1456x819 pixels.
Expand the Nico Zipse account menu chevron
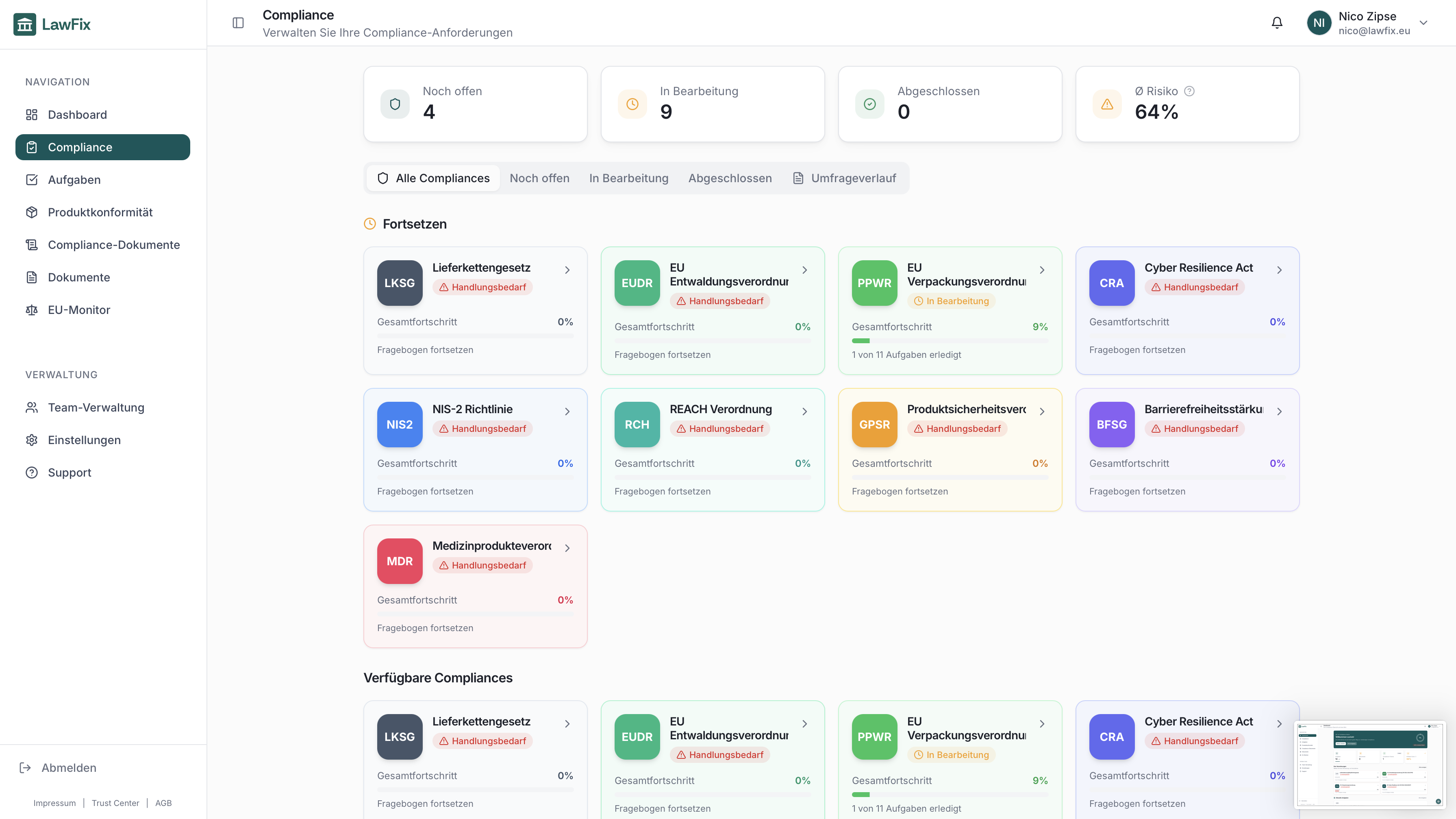pyautogui.click(x=1423, y=23)
